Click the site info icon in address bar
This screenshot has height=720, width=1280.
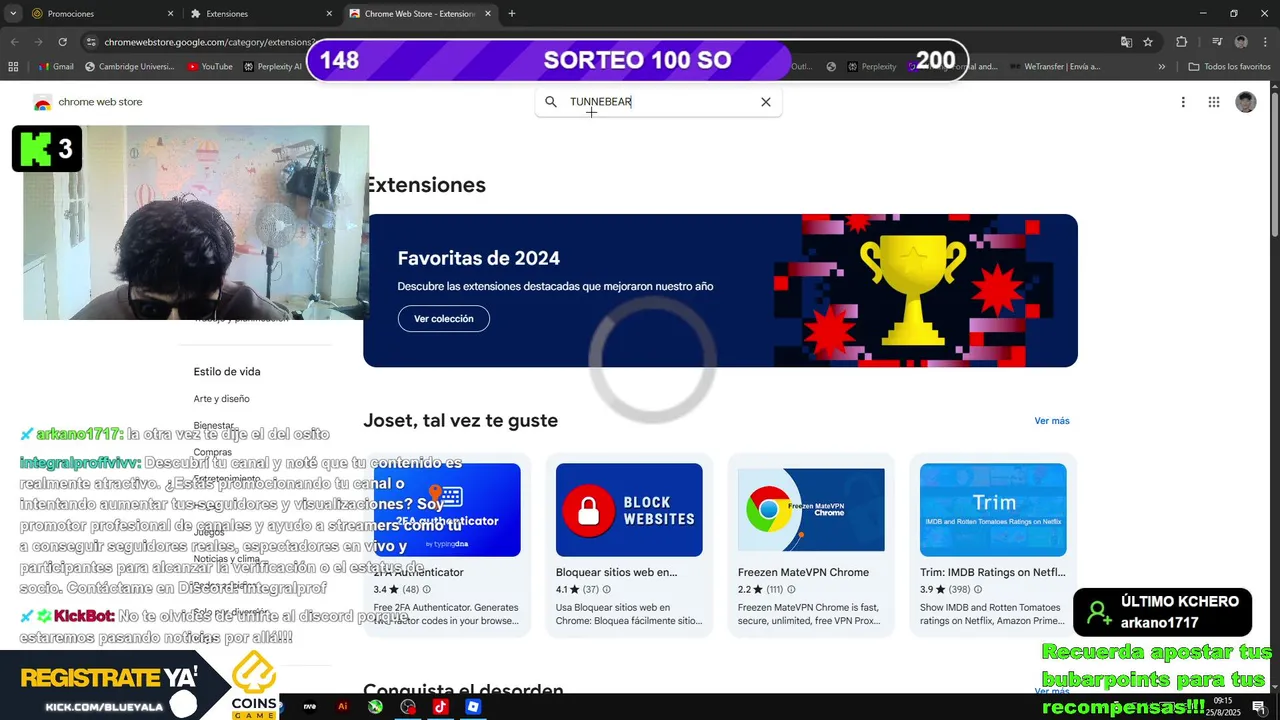(91, 42)
